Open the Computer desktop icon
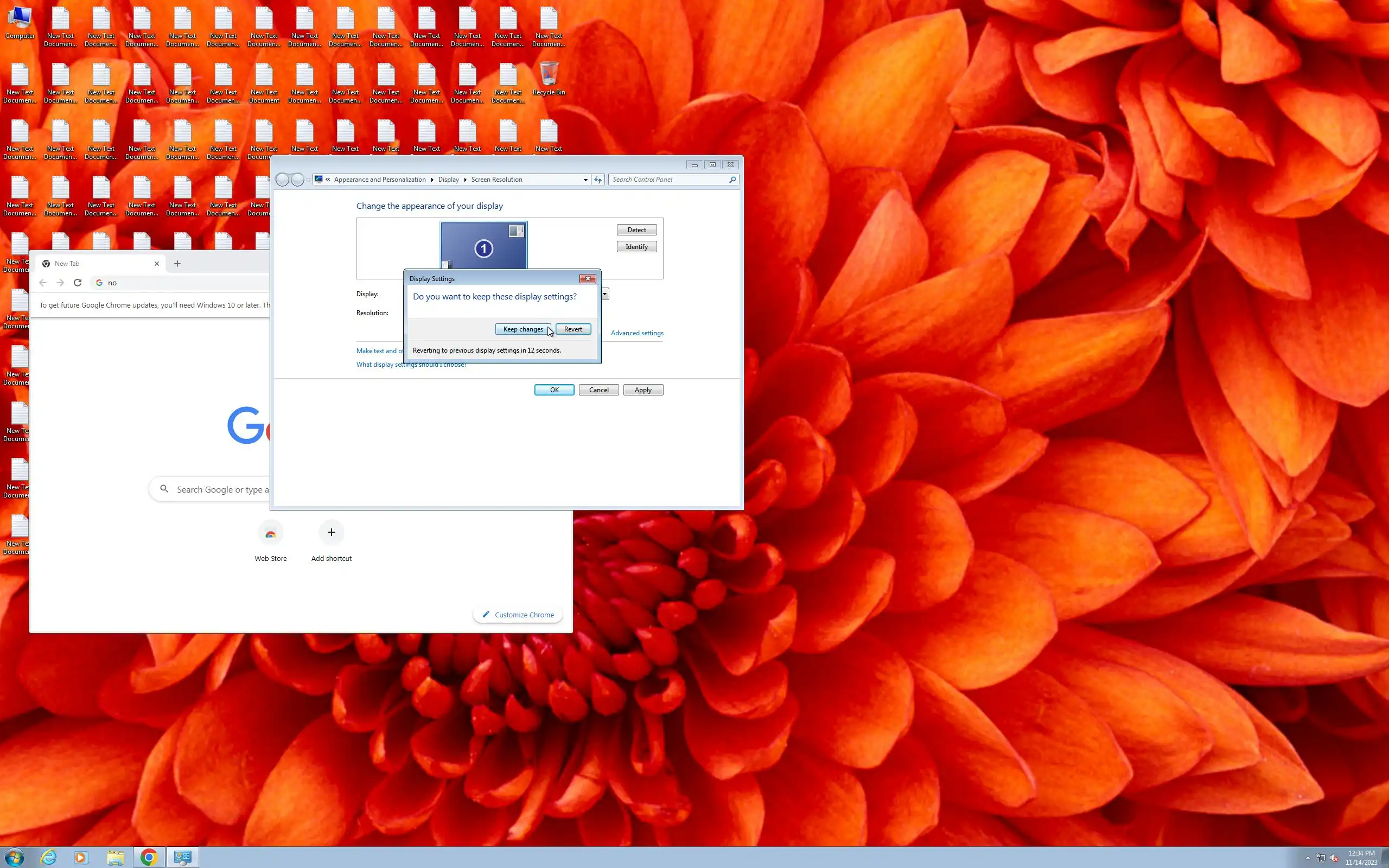 (20, 23)
